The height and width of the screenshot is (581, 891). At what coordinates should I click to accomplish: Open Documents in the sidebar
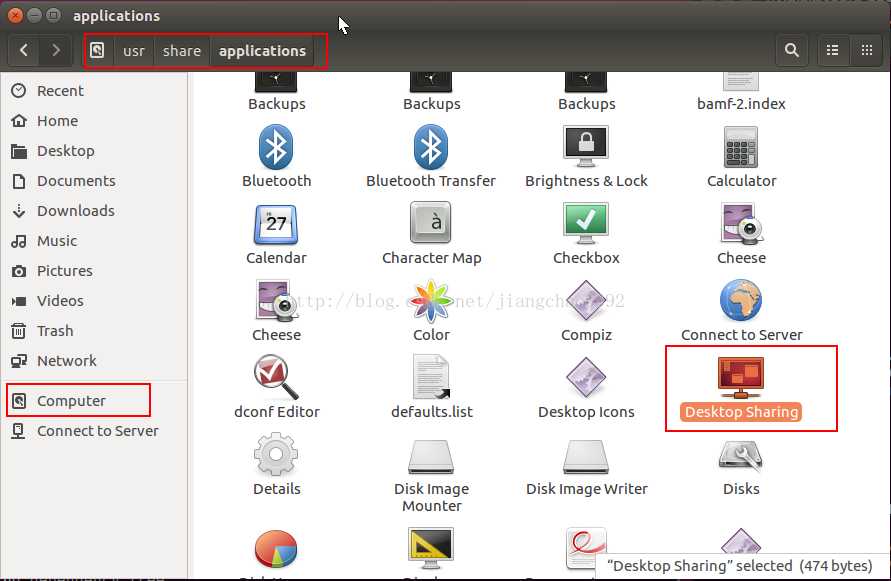click(x=94, y=181)
